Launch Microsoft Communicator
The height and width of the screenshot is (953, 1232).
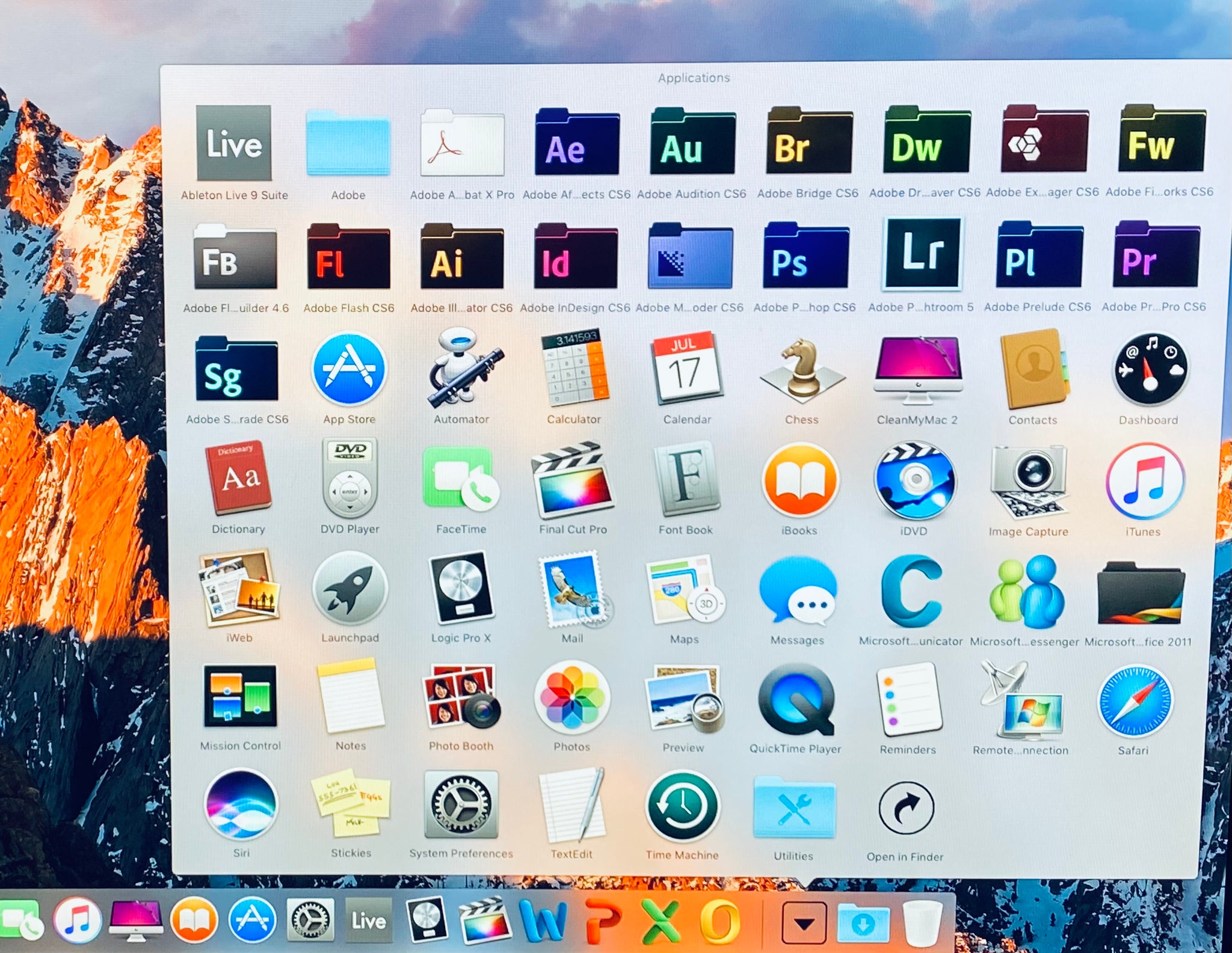[x=911, y=592]
